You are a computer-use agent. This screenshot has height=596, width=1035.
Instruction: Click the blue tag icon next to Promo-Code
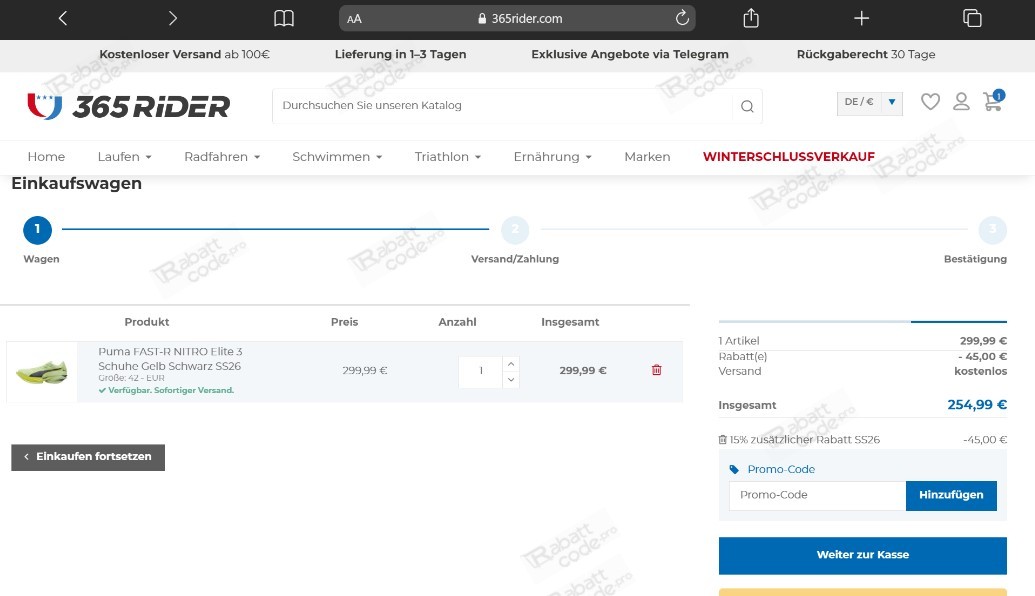click(x=733, y=469)
